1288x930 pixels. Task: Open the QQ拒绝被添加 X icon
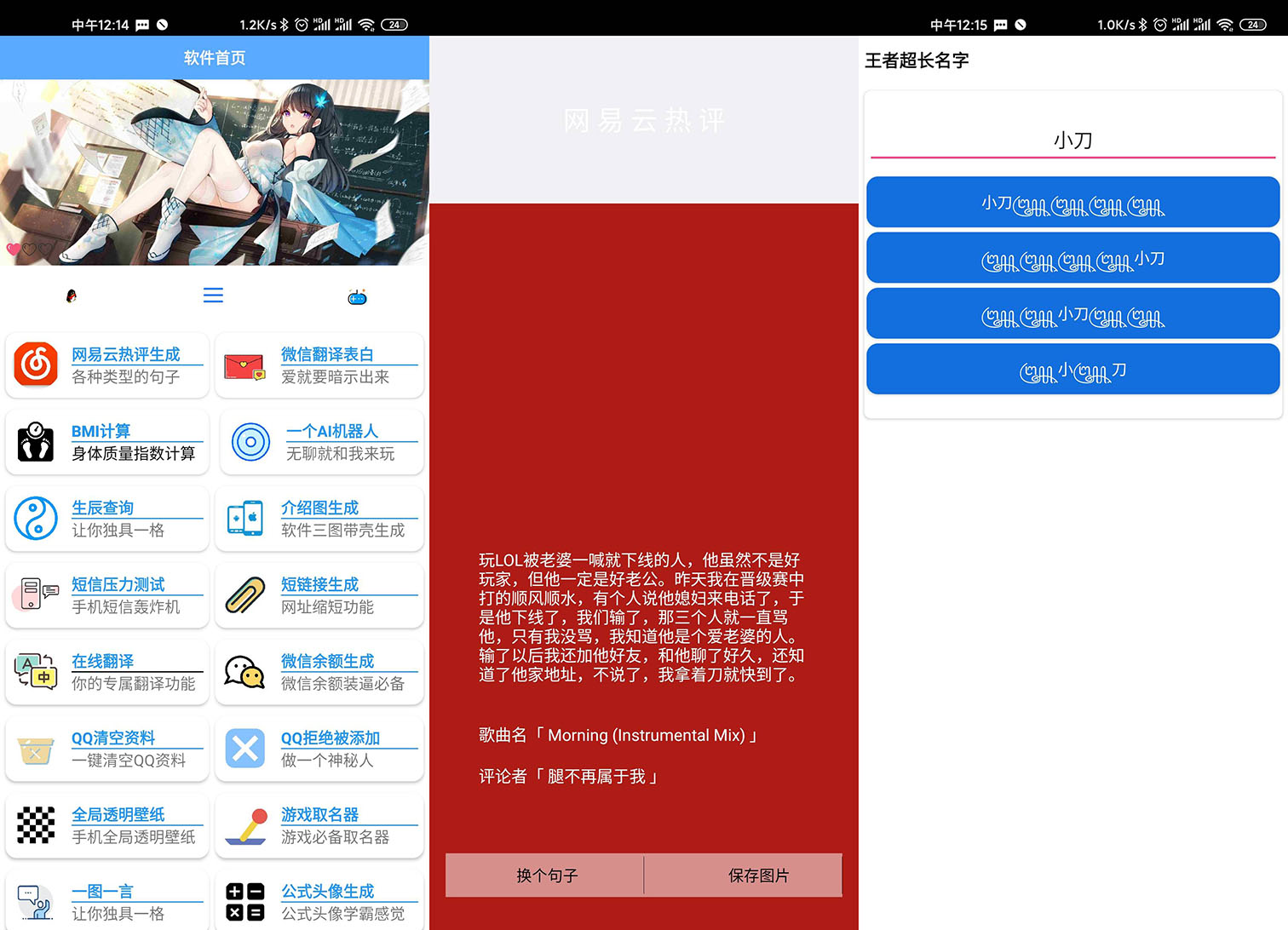coord(245,749)
